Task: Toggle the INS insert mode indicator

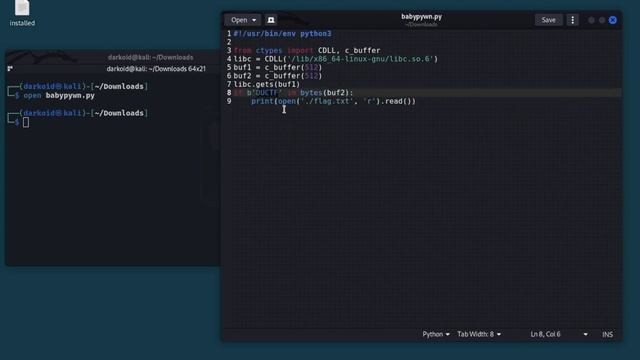Action: click(x=607, y=334)
